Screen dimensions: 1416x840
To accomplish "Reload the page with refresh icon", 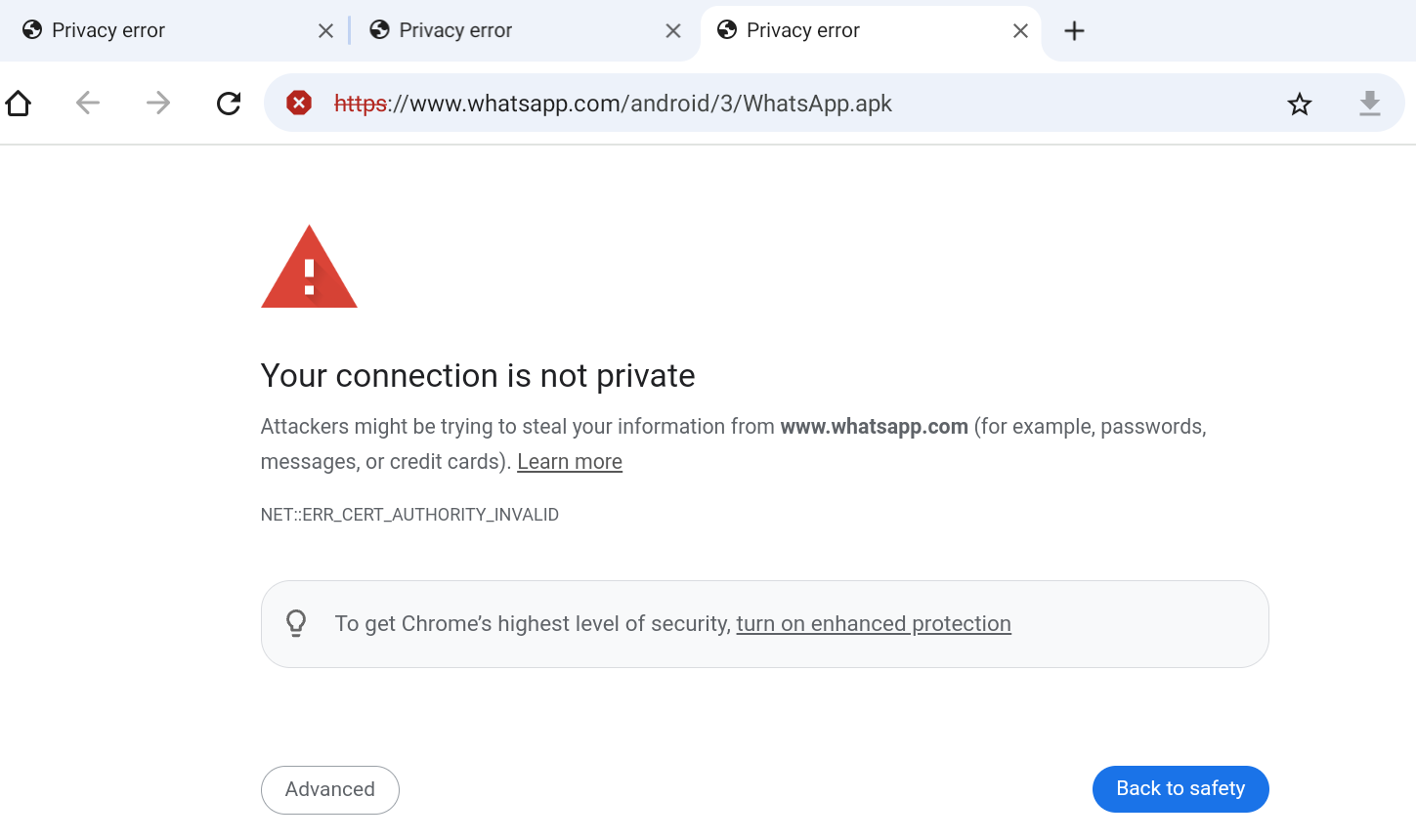I will [x=229, y=104].
